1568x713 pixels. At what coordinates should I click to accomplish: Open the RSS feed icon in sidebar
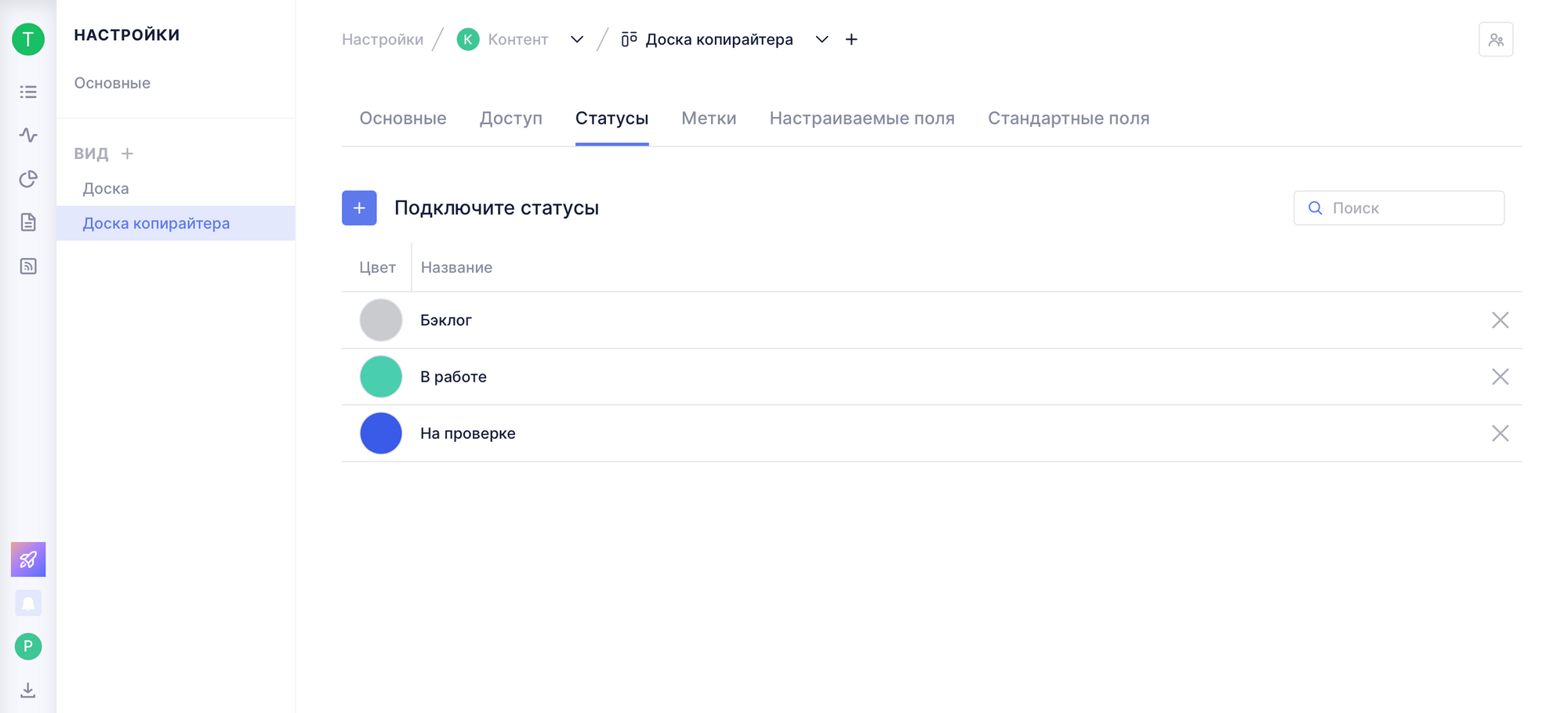[28, 266]
